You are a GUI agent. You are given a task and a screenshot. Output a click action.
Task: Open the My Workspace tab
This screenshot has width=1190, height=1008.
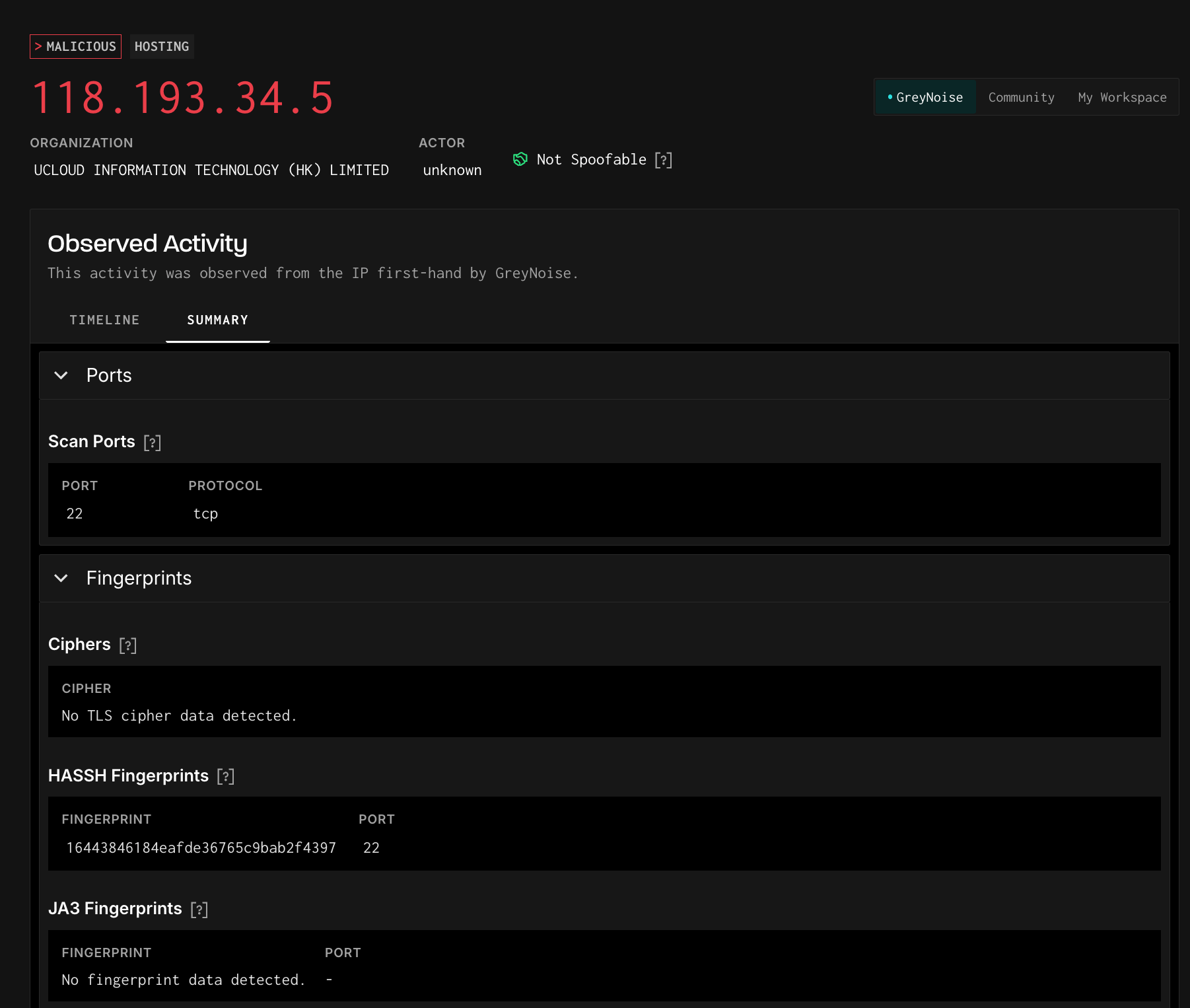pos(1122,97)
